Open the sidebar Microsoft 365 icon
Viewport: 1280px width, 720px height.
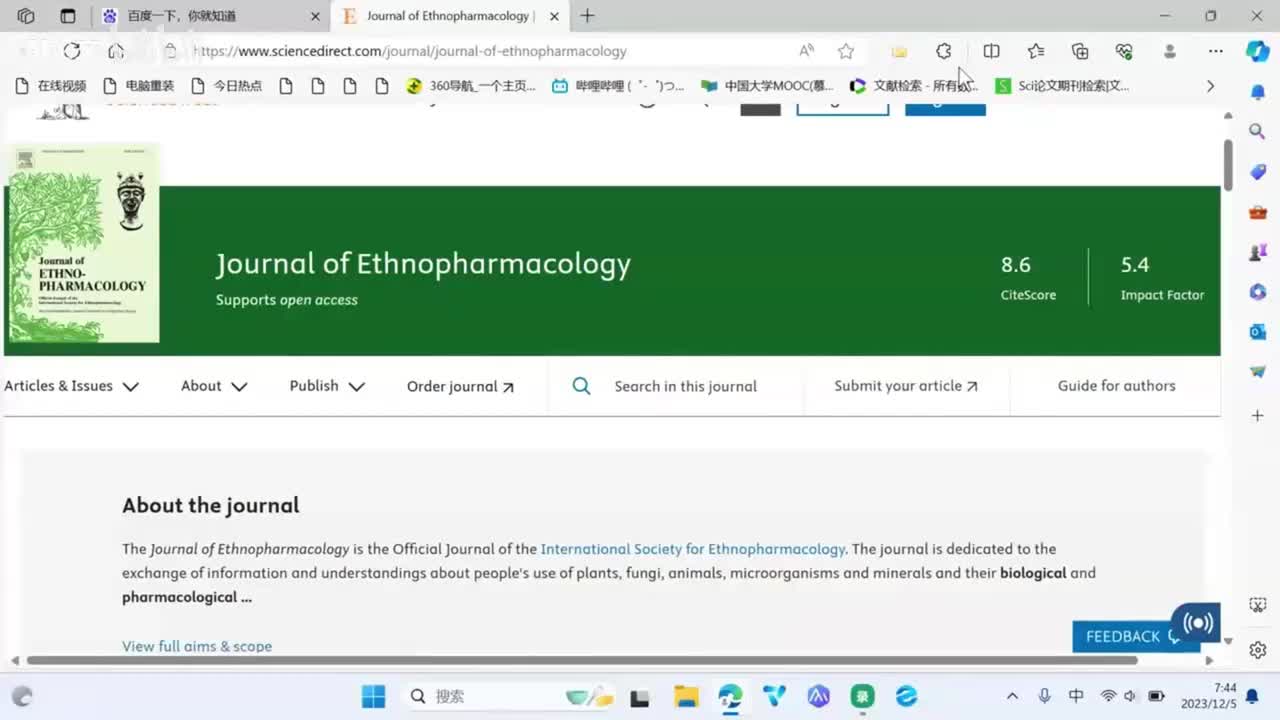coord(1258,292)
